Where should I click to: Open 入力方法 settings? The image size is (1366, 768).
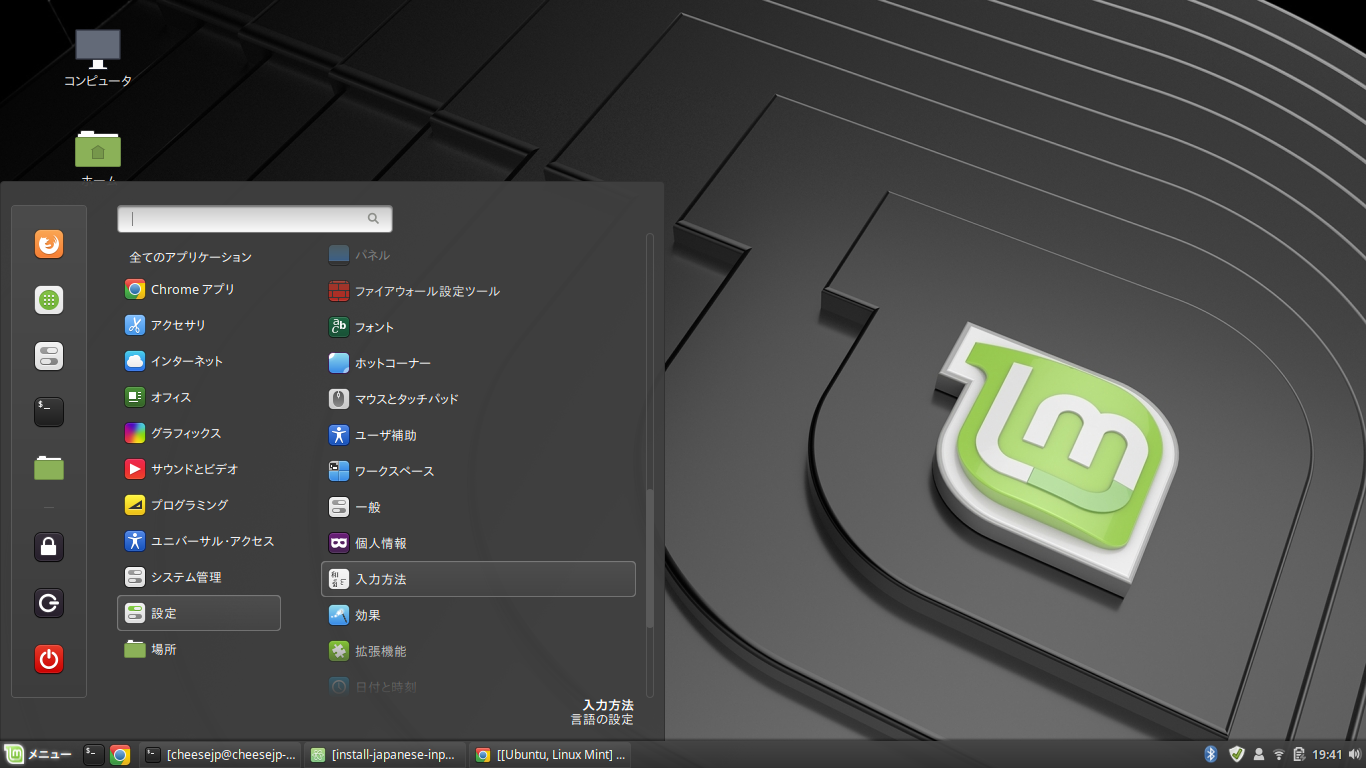[x=478, y=579]
